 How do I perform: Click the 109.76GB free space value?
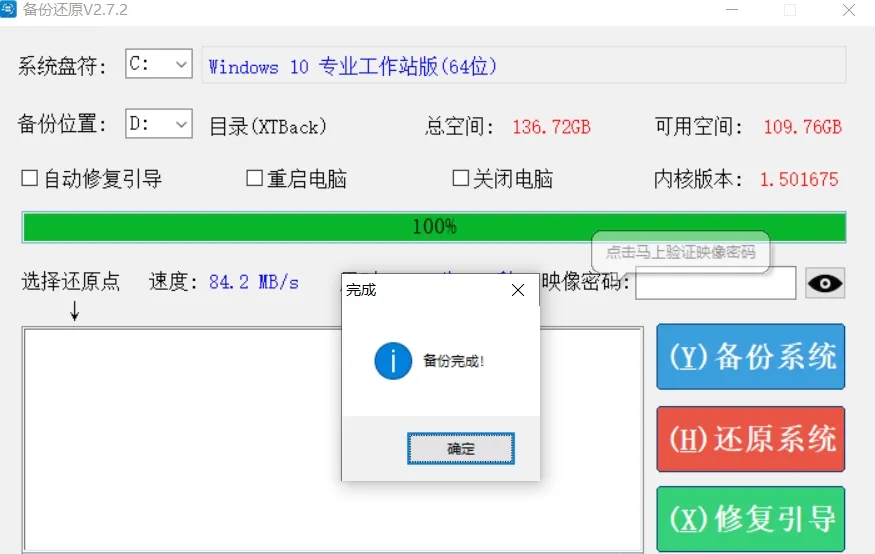click(802, 127)
